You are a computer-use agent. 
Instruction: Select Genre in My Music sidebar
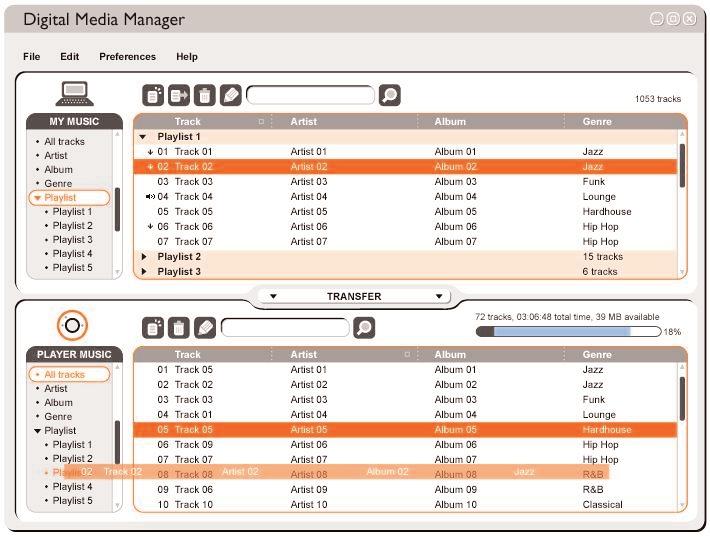58,184
